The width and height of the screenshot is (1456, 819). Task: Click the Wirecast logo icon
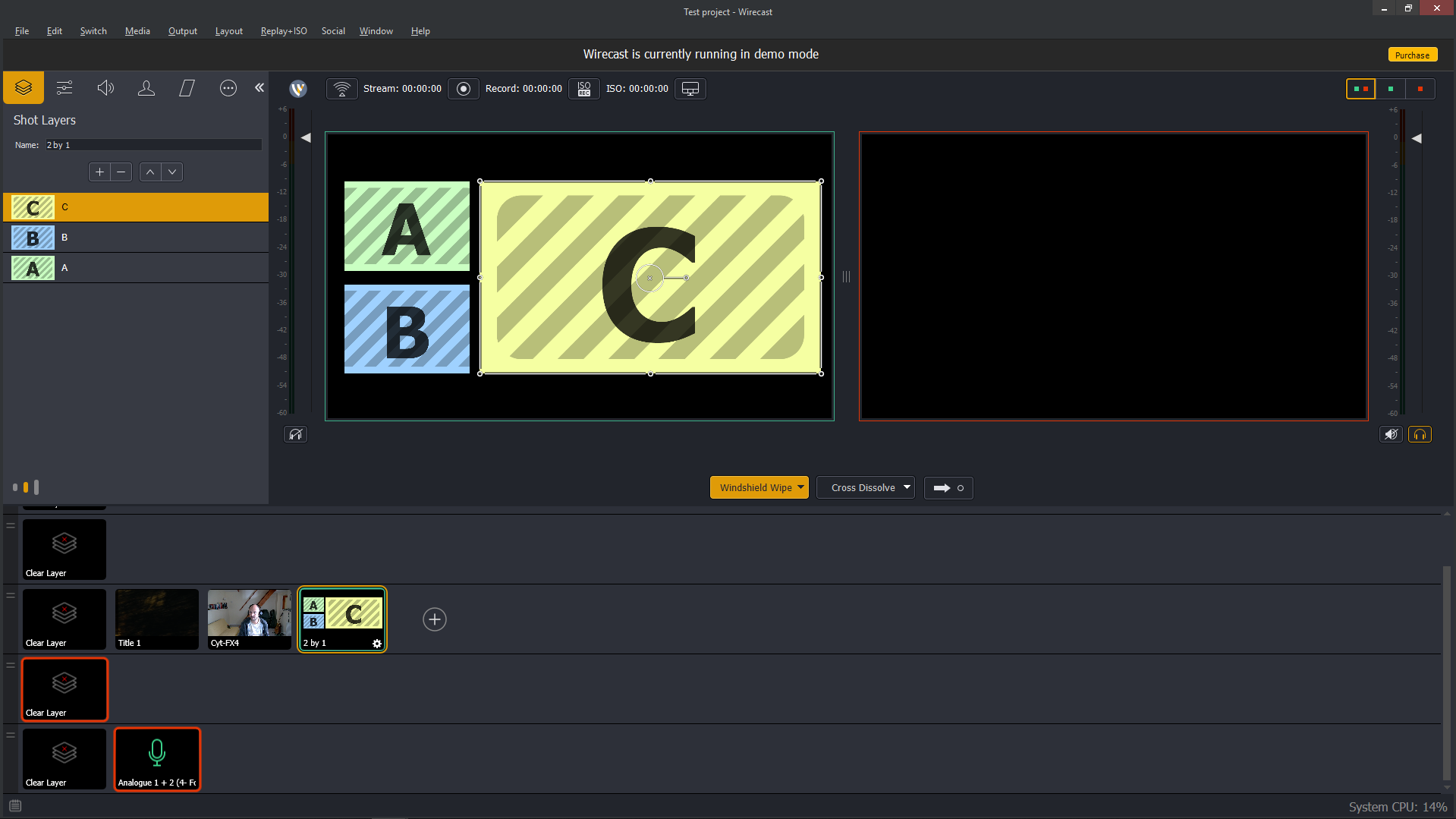[x=298, y=89]
